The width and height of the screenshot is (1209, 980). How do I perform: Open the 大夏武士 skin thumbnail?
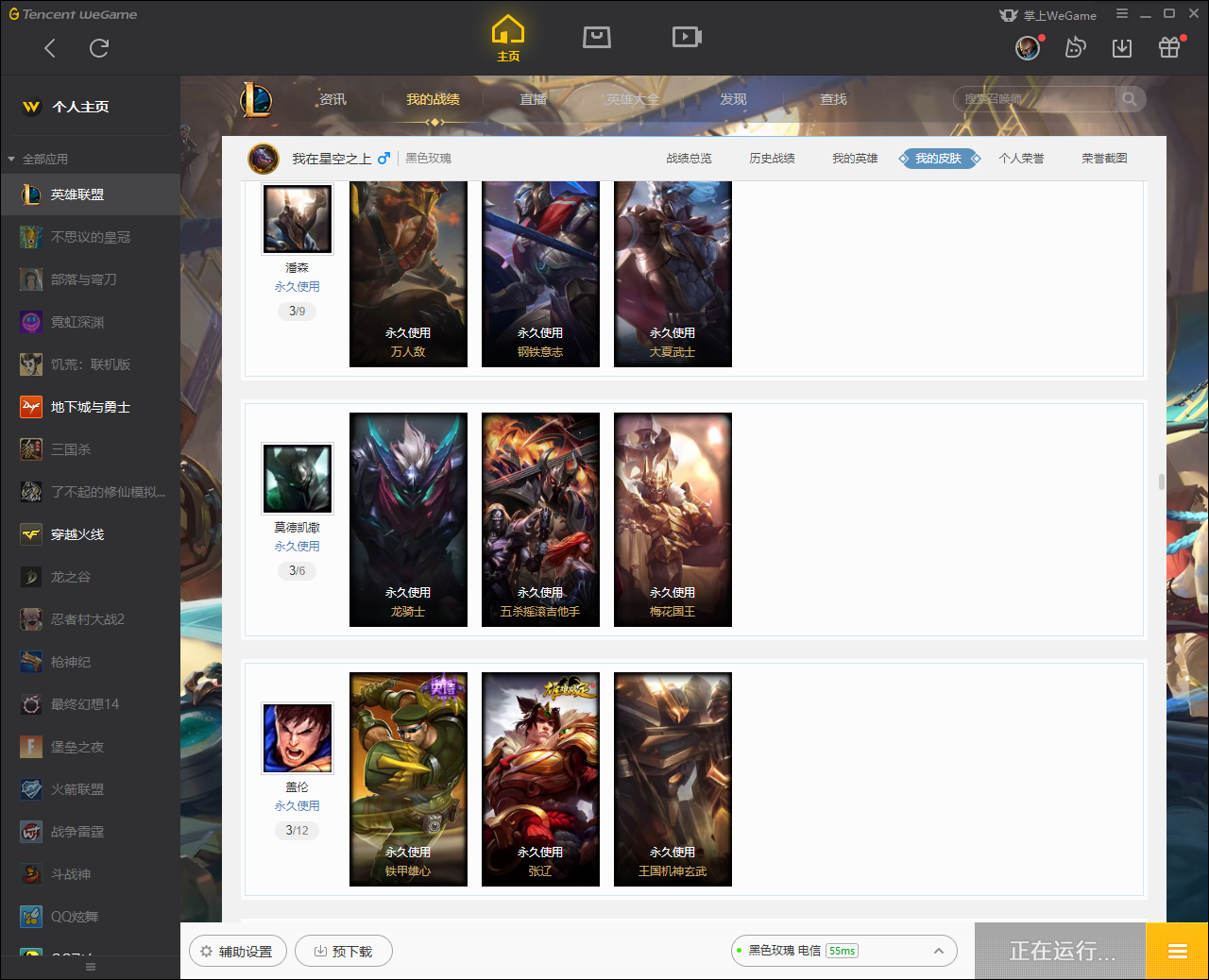(673, 274)
